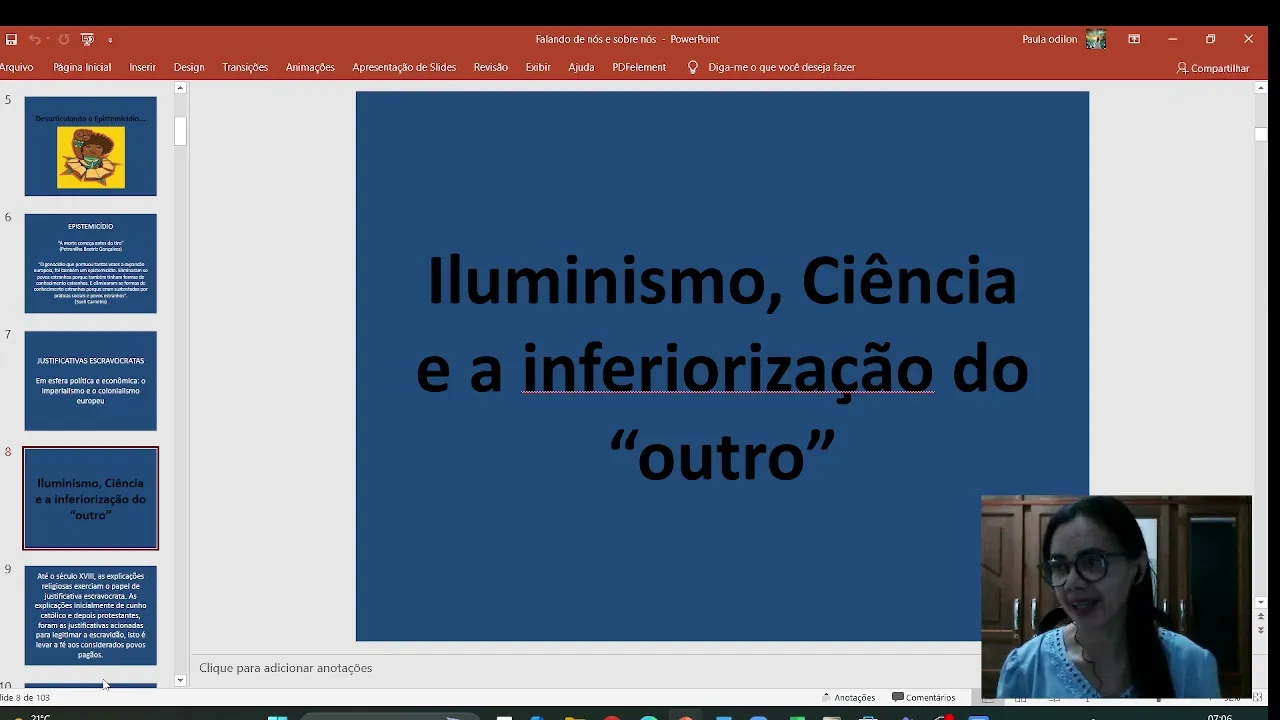
Task: Click the word “outro” on the slide
Action: (x=721, y=455)
